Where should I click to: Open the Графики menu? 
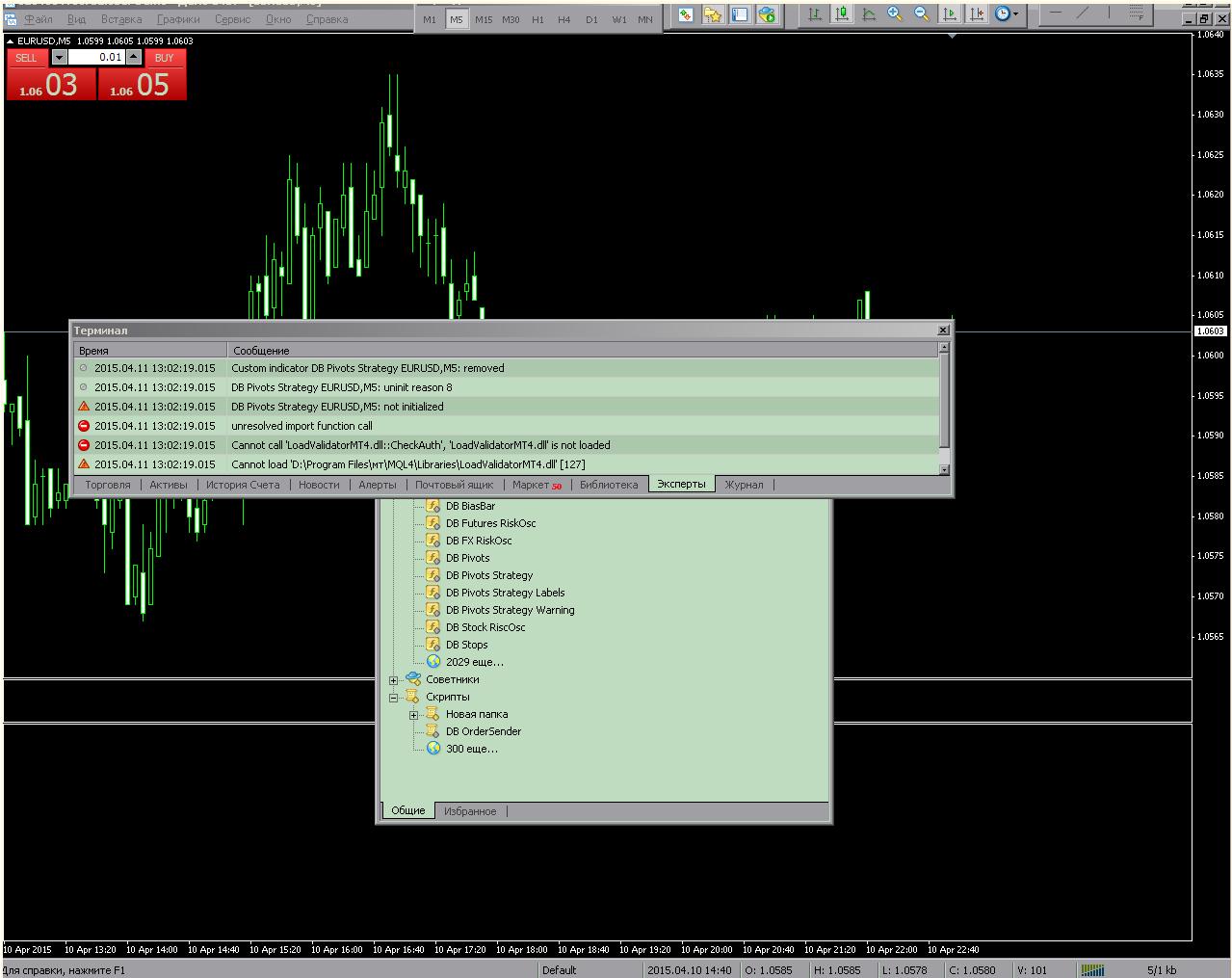point(179,19)
